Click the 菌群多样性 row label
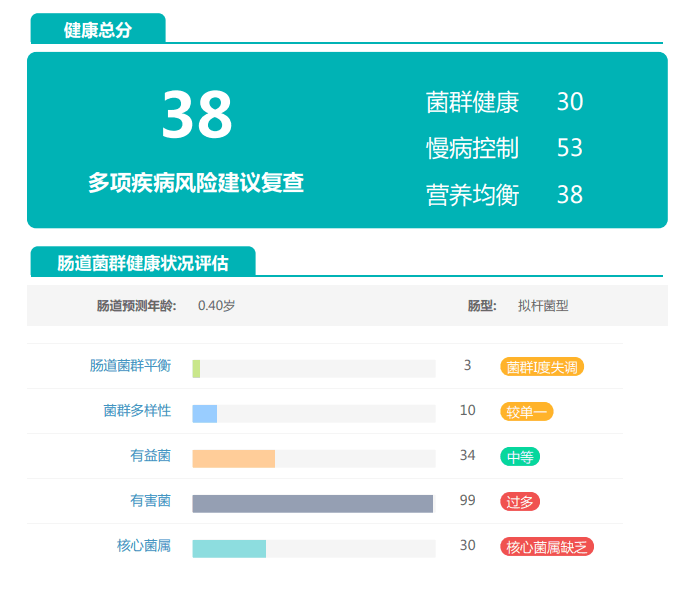This screenshot has height=598, width=697. [137, 411]
